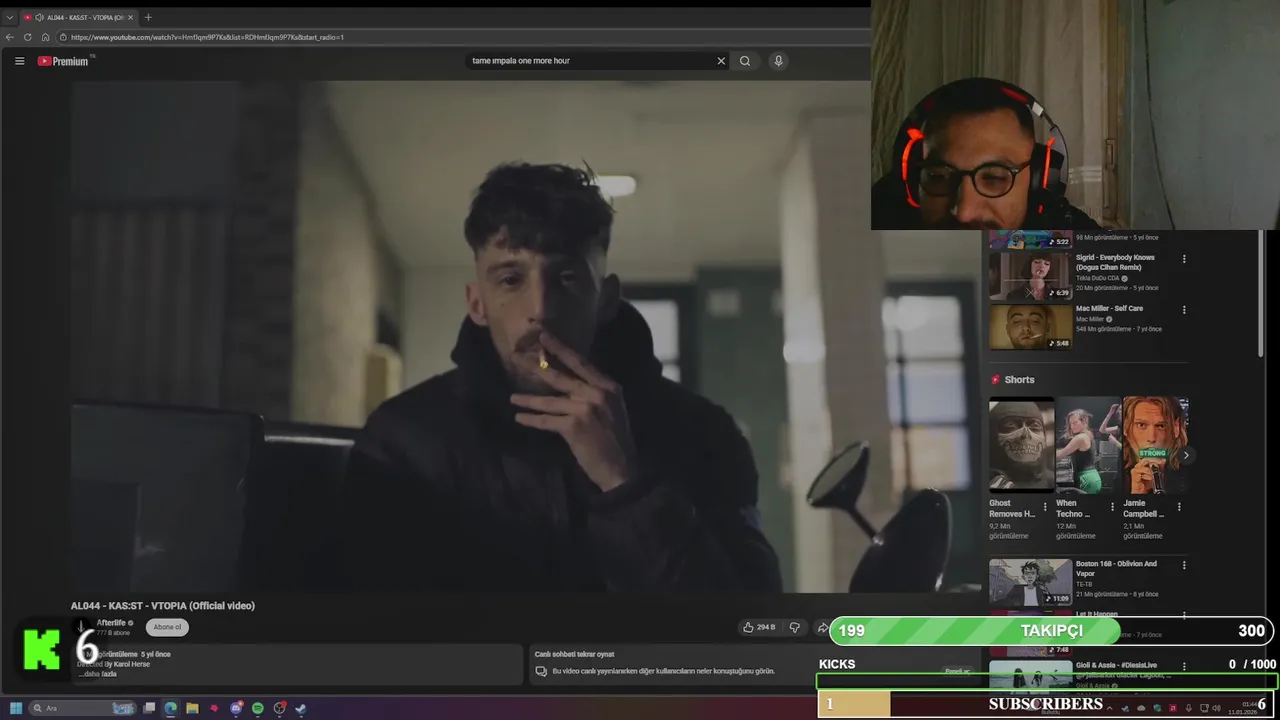
Task: Expand description with daha fazla
Action: [99, 674]
